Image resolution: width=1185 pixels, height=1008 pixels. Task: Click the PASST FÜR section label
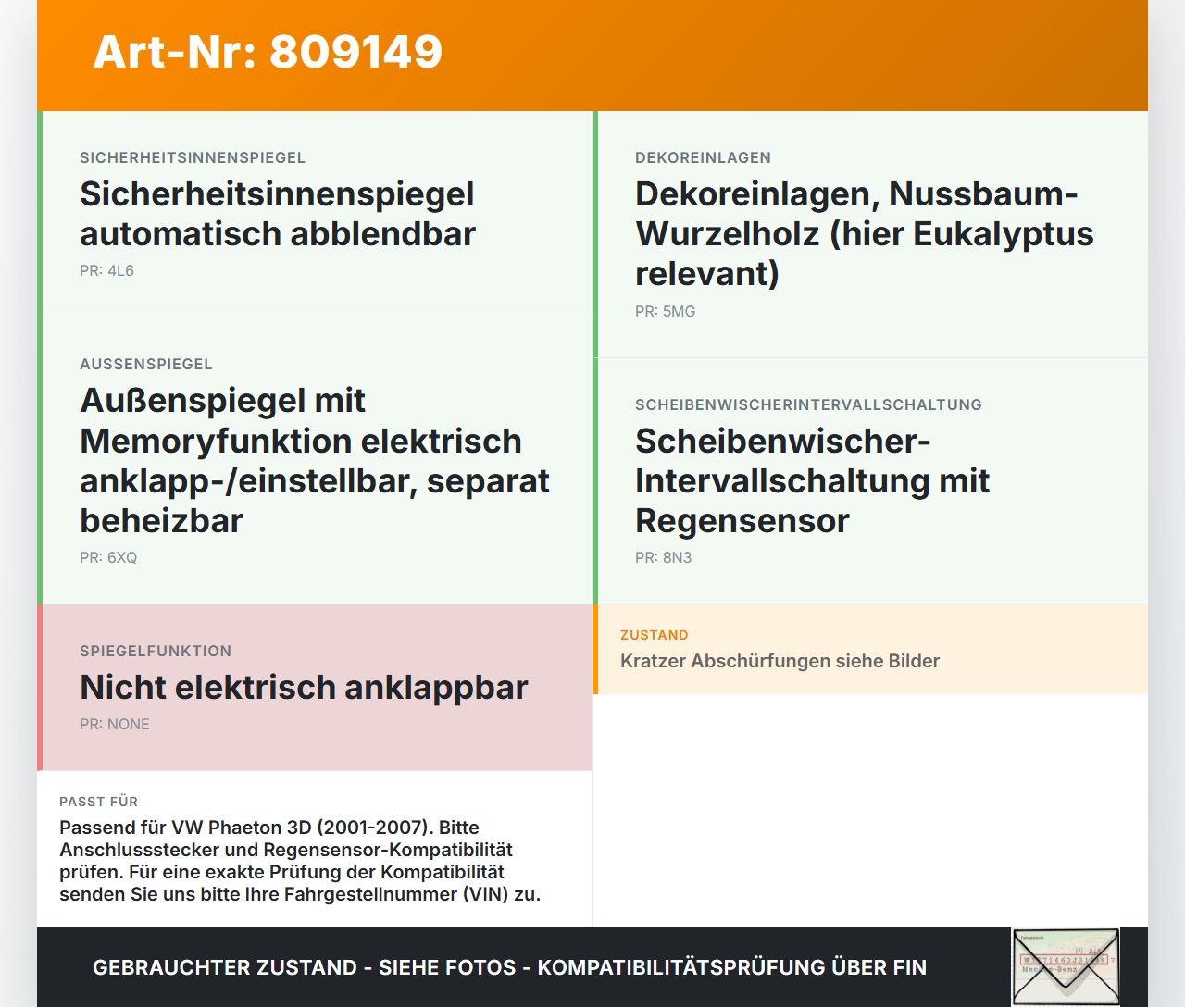pyautogui.click(x=98, y=802)
